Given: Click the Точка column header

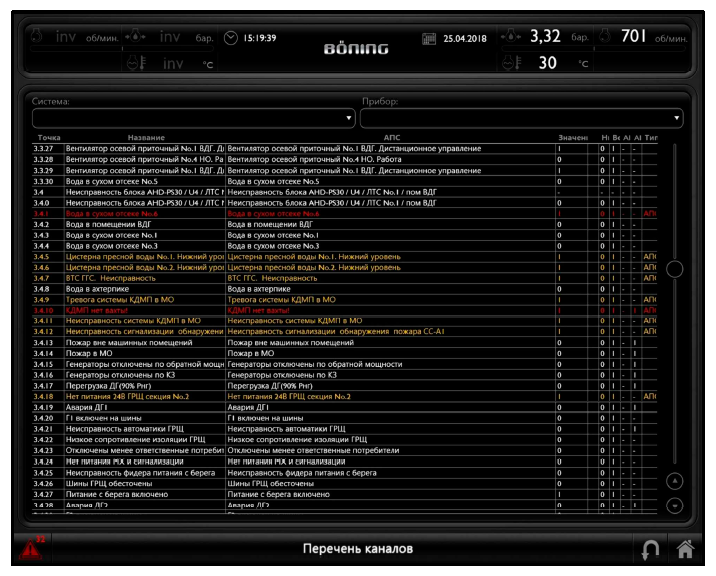Looking at the screenshot, I should point(49,137).
